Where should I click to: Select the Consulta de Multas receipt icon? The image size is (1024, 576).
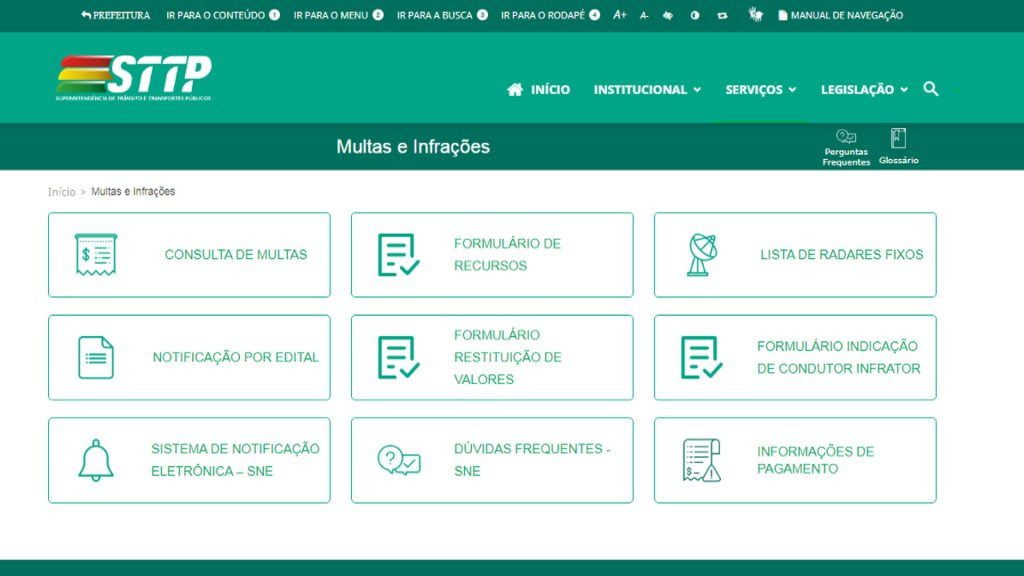(x=95, y=254)
